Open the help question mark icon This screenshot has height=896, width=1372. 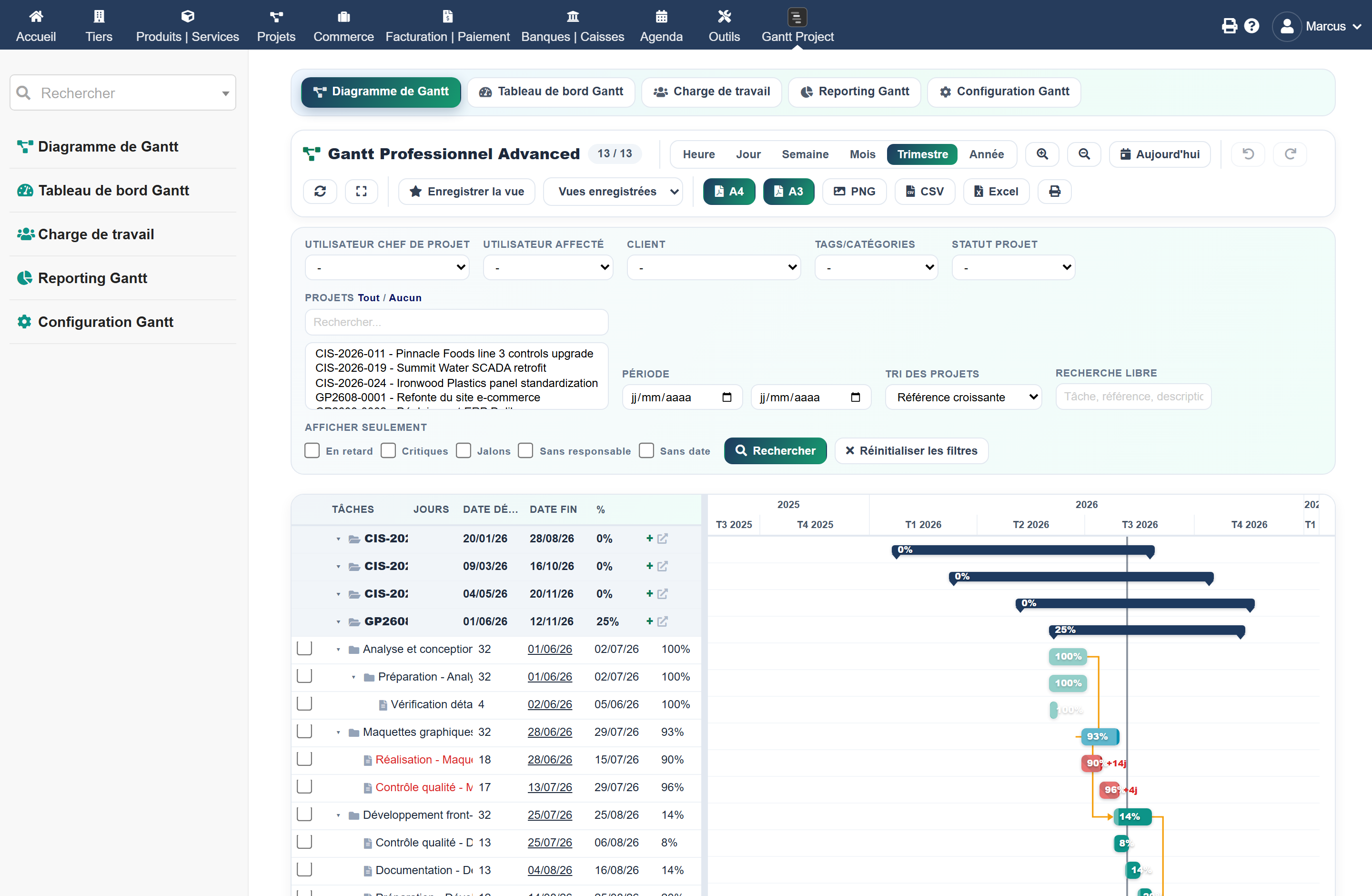[1251, 26]
